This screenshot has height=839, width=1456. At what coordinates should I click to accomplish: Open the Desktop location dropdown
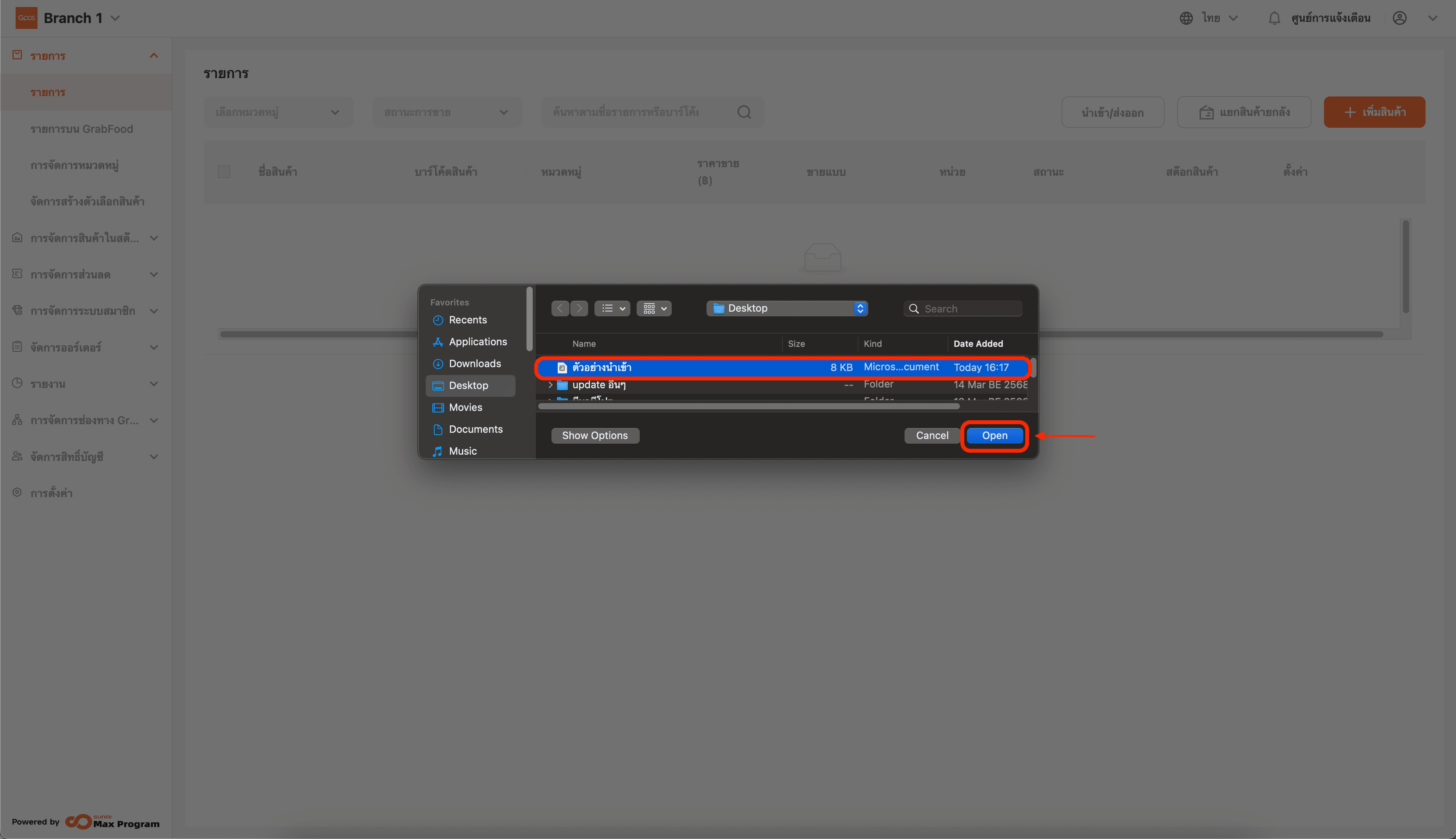click(787, 308)
